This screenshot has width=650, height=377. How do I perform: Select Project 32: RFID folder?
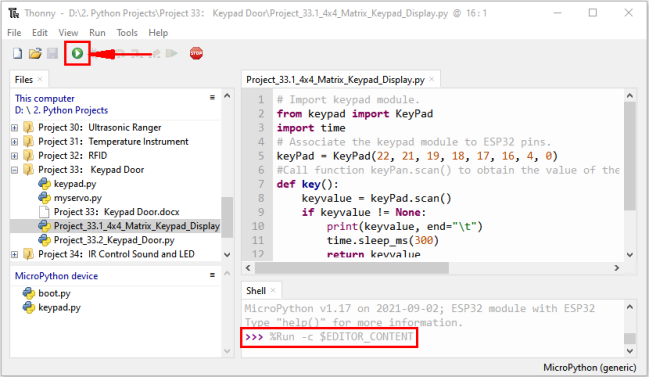(73, 156)
